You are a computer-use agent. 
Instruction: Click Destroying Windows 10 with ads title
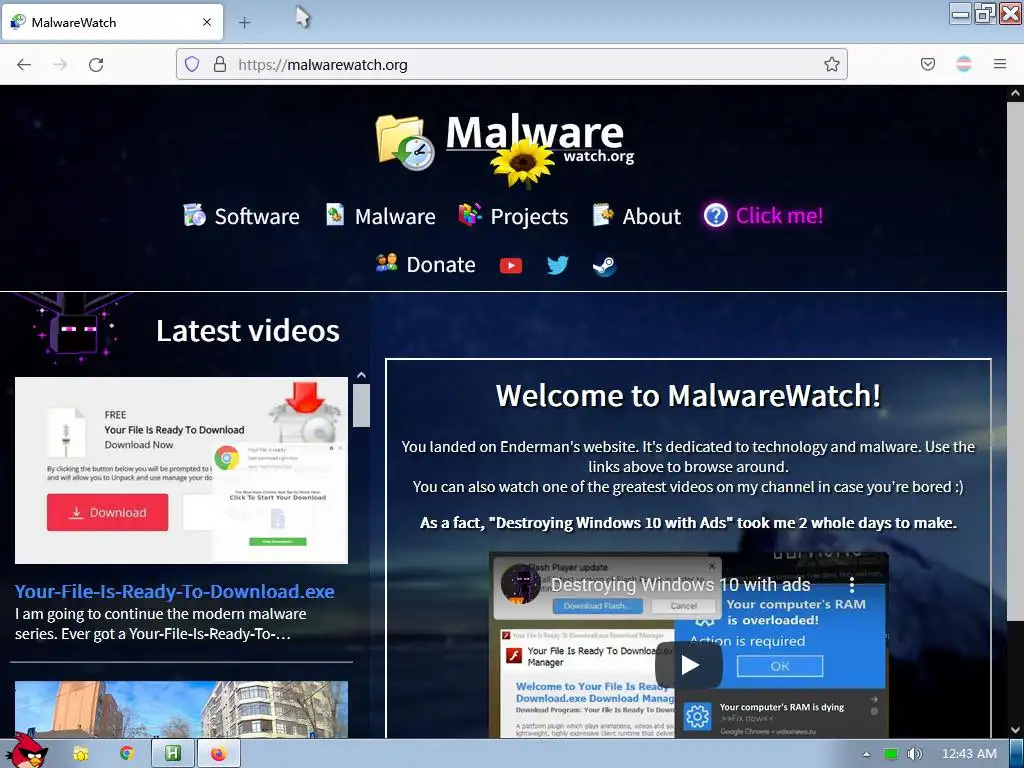pos(680,584)
